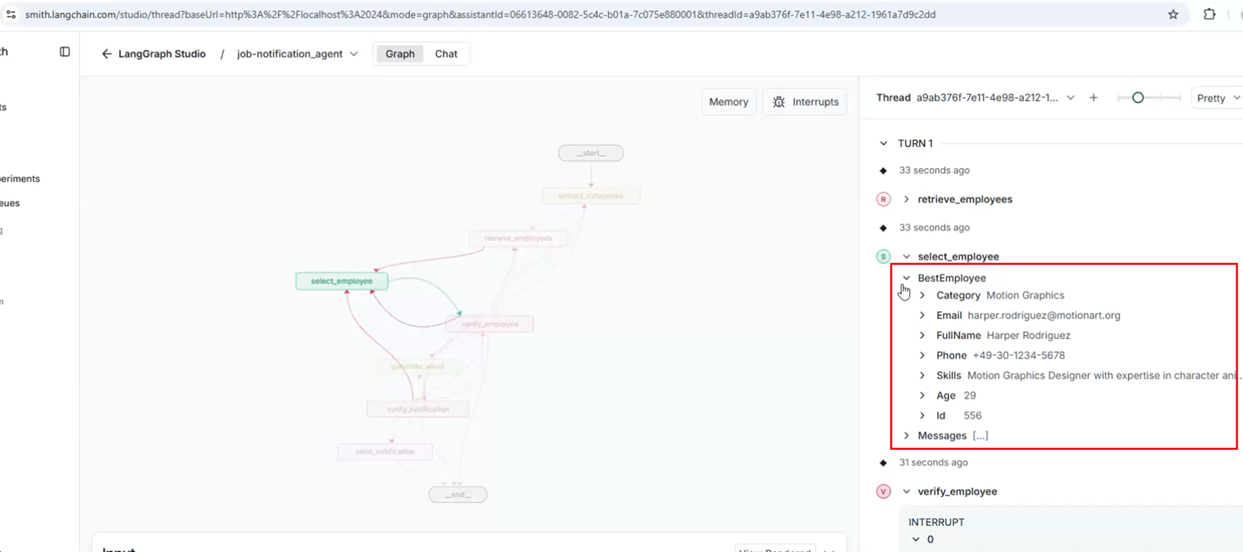Click the site info icon in address bar
Image resolution: width=1243 pixels, height=552 pixels.
coord(10,15)
